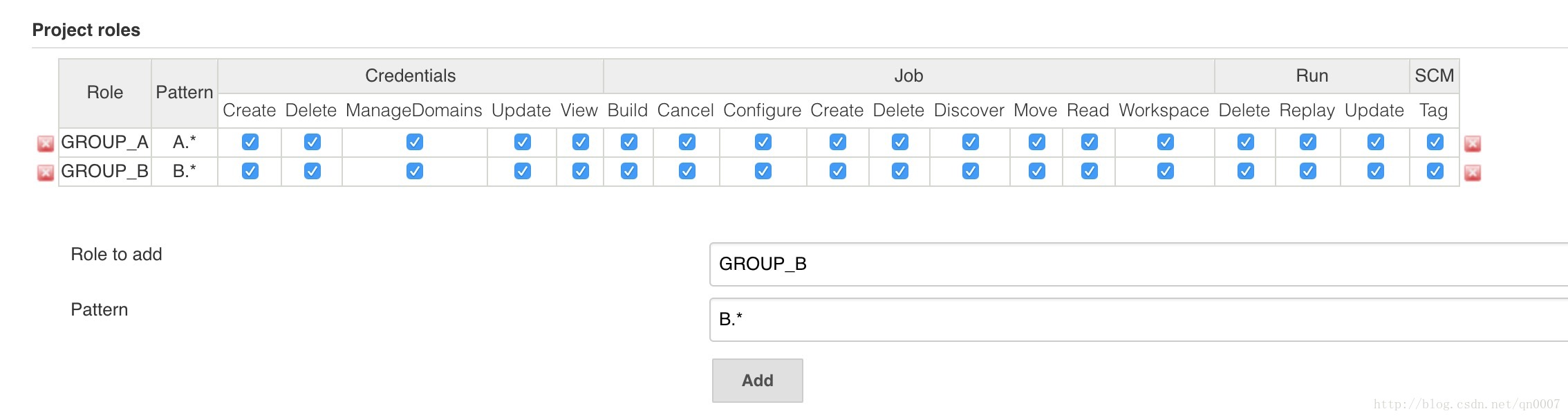Click the Credentials column group header
Viewport: 1568px width, 418px height.
point(411,76)
